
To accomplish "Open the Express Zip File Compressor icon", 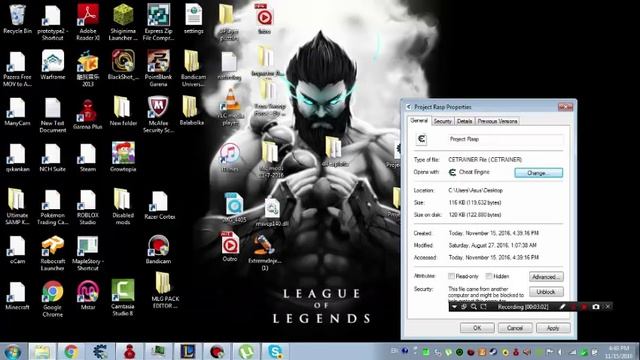I will 158,21.
